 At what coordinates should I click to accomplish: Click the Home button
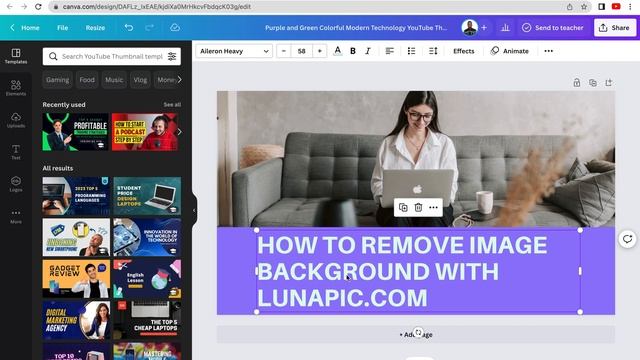(25, 28)
